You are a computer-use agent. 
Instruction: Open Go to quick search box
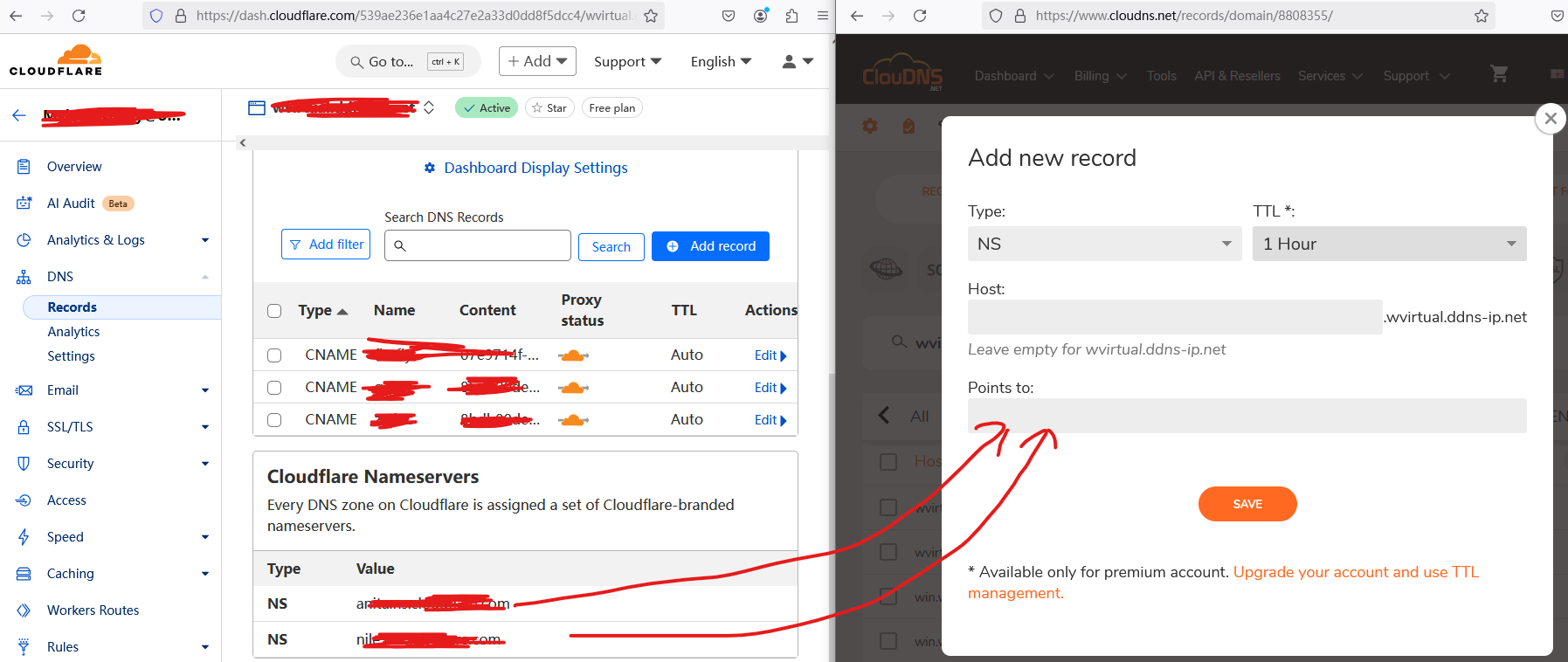(408, 61)
